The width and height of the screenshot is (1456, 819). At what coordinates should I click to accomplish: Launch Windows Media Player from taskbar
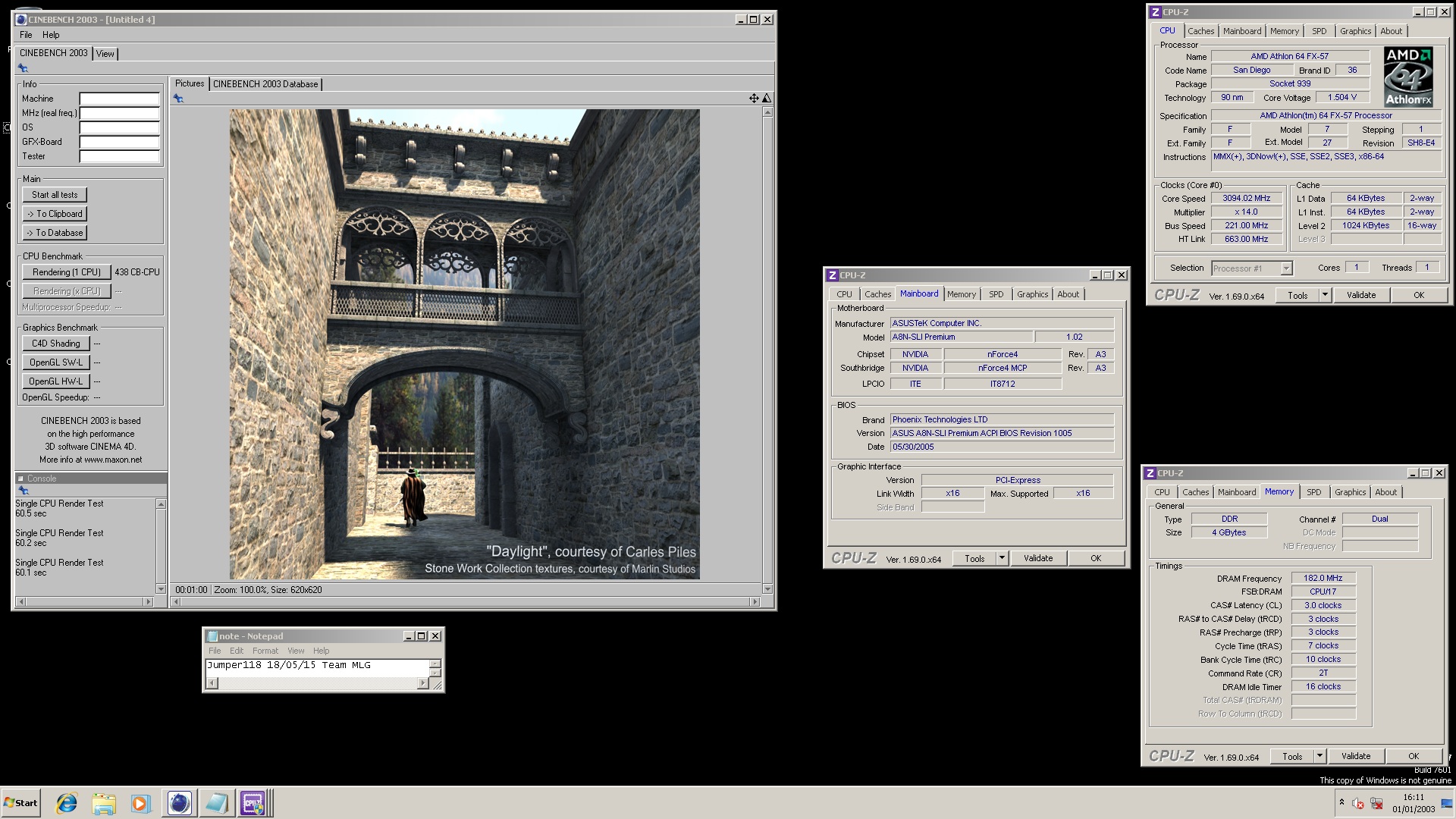pyautogui.click(x=140, y=803)
